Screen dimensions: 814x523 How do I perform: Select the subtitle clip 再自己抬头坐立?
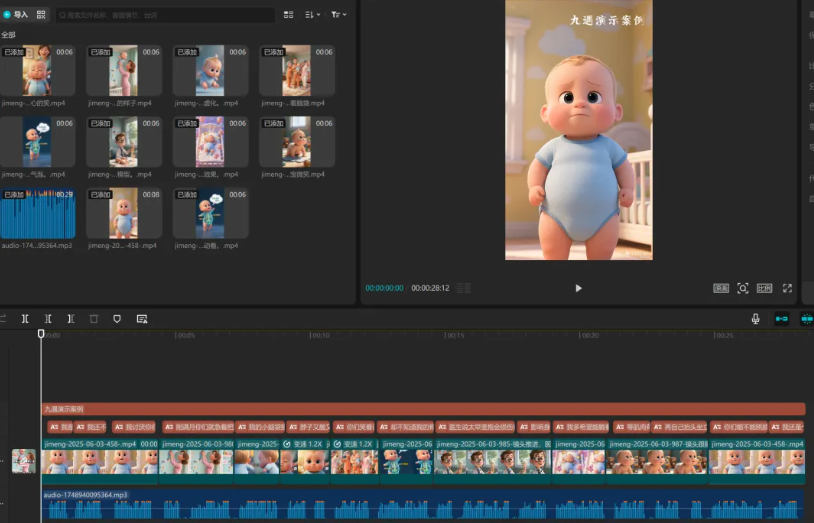(x=680, y=427)
